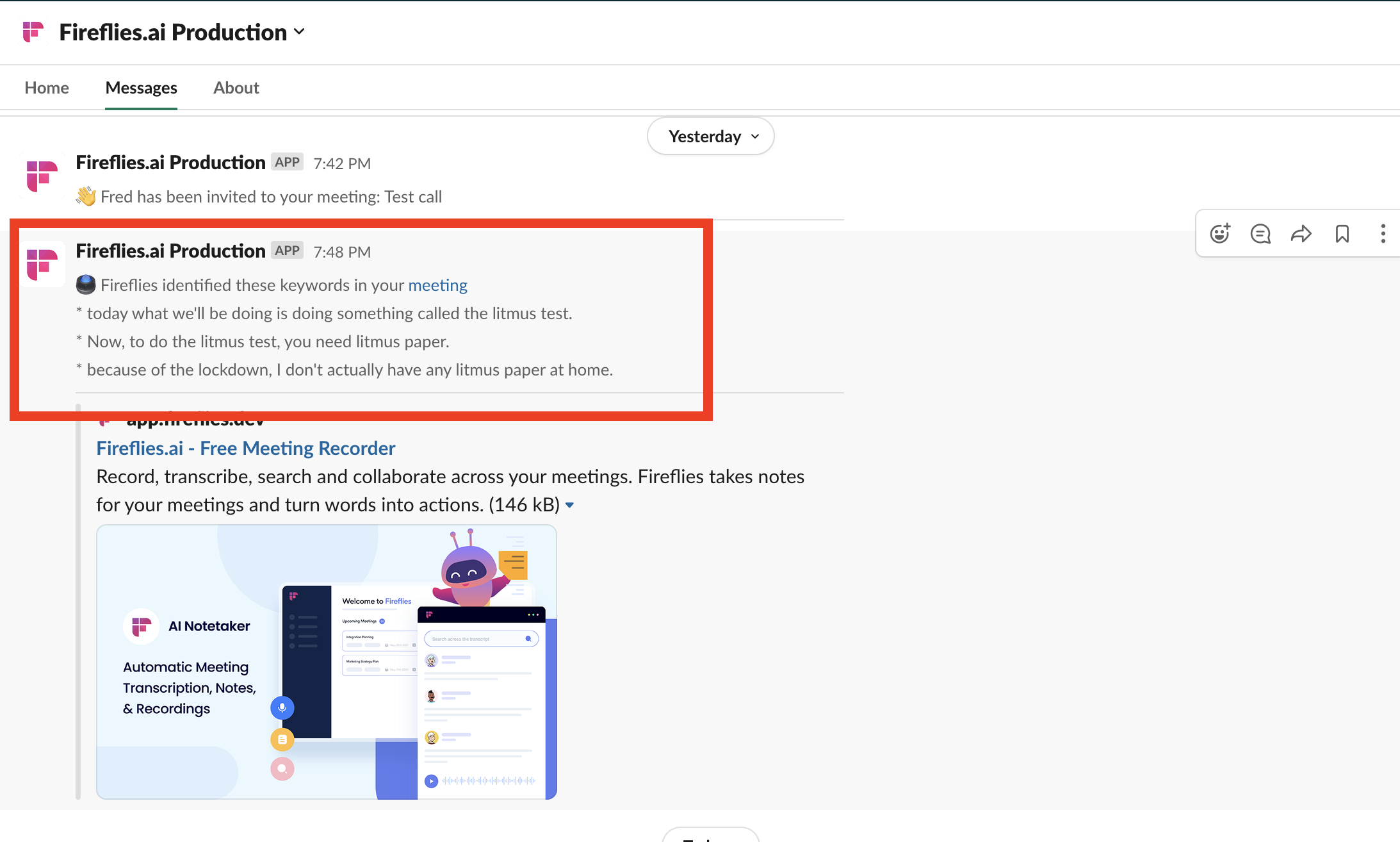Forward the message with the share arrow
Screen dimensions: 1400x842
(x=1301, y=234)
